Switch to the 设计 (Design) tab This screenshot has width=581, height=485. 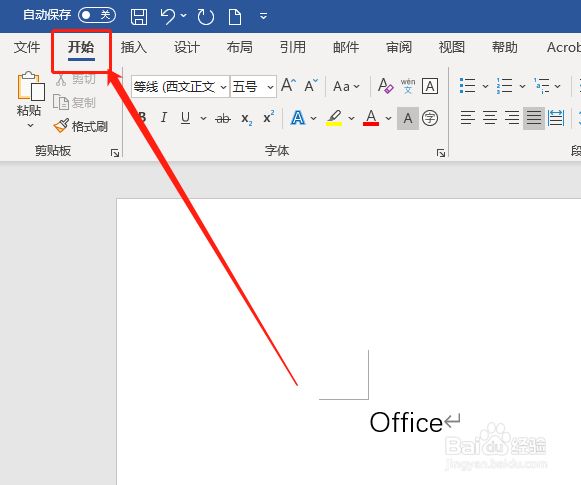click(x=187, y=47)
